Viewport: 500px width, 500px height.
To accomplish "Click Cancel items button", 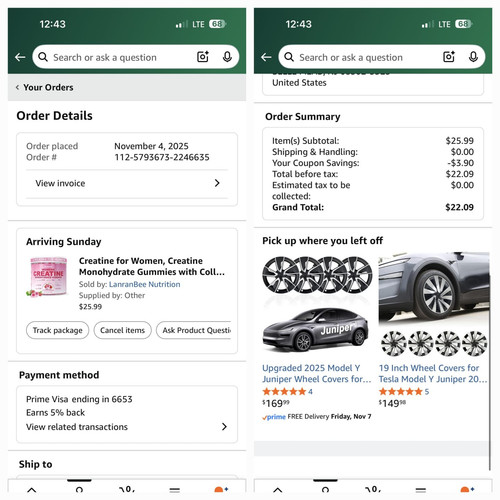I will 122,330.
